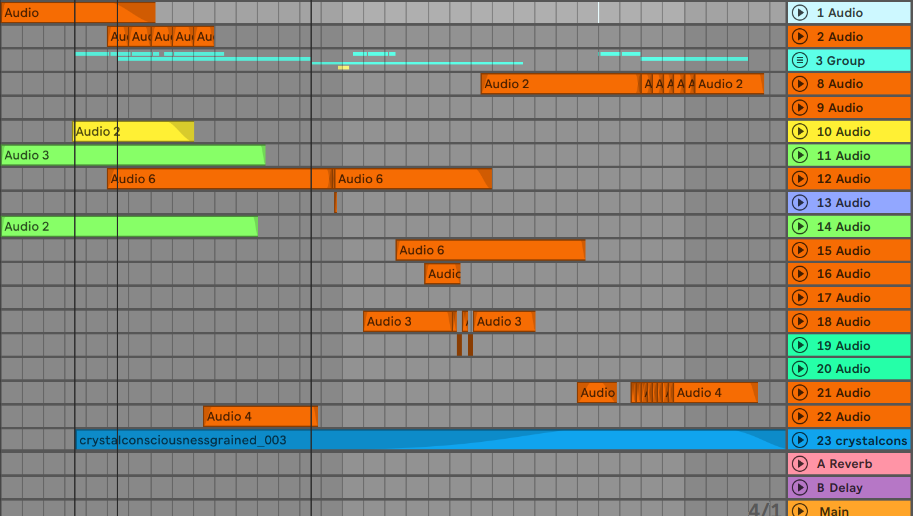Select the B Delay return track name

[x=840, y=487]
